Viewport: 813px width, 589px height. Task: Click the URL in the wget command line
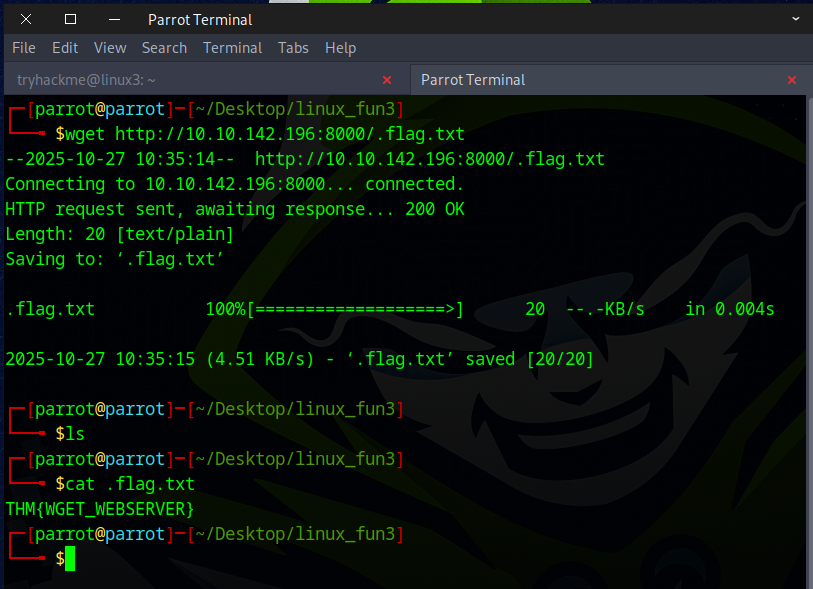289,134
